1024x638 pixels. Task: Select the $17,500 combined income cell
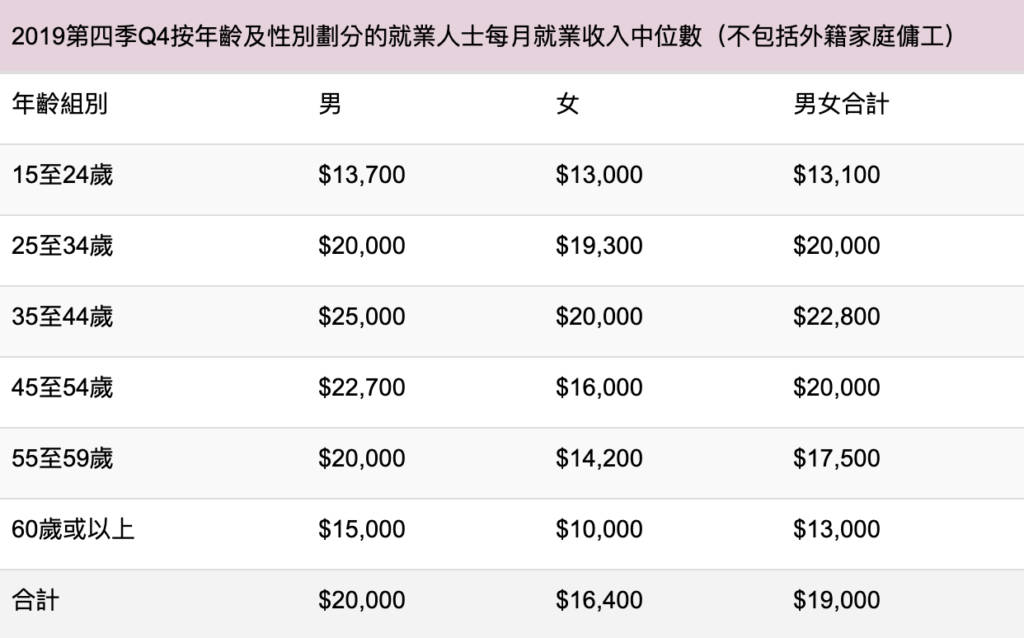coord(837,458)
